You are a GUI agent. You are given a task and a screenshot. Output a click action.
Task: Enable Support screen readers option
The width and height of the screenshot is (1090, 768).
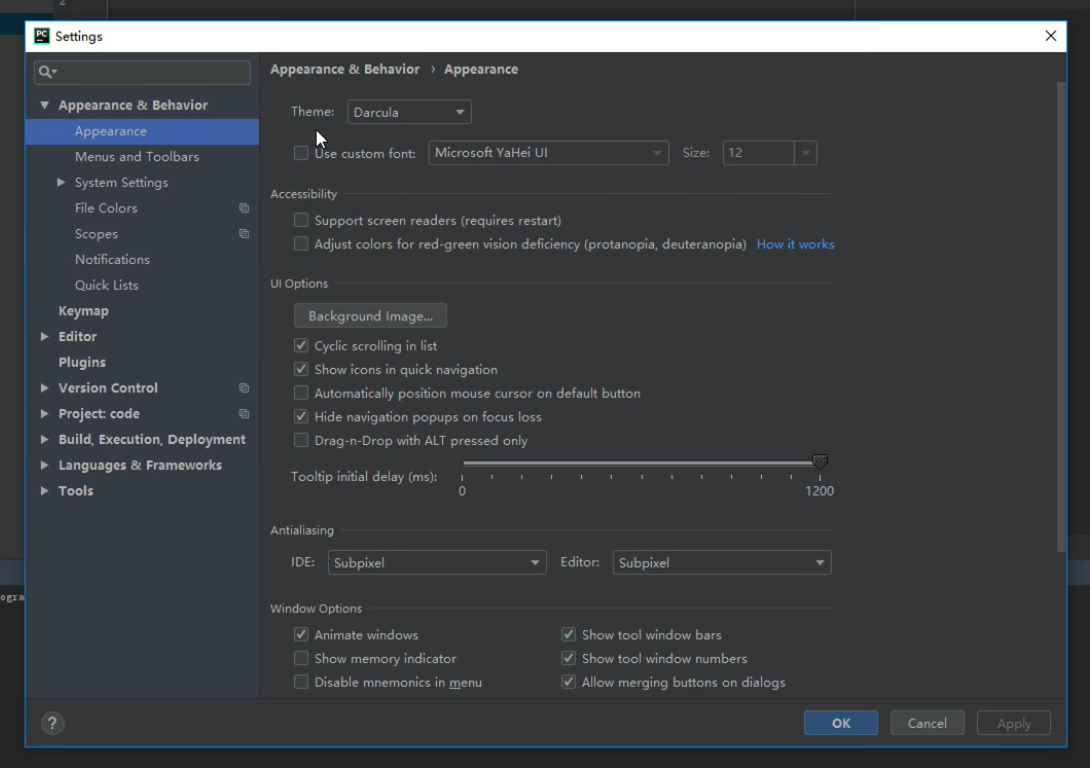click(x=301, y=219)
